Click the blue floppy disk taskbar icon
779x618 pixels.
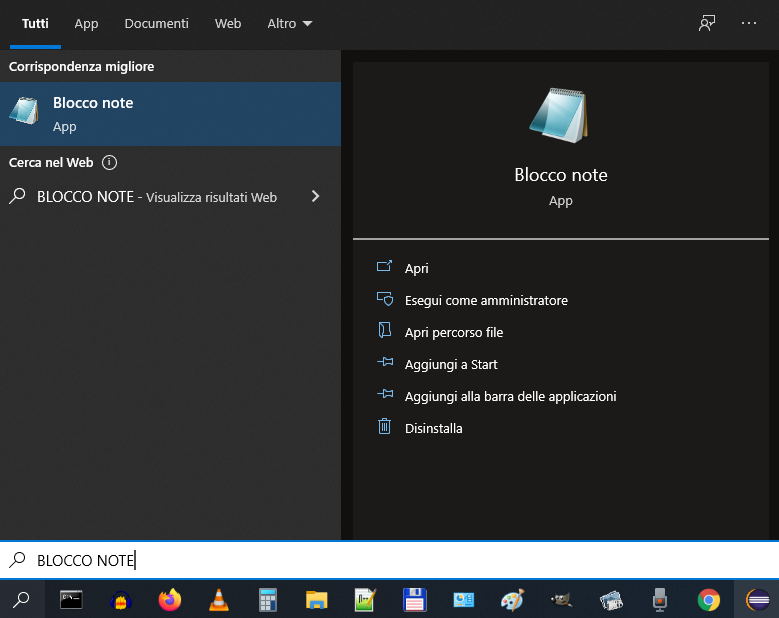[414, 600]
